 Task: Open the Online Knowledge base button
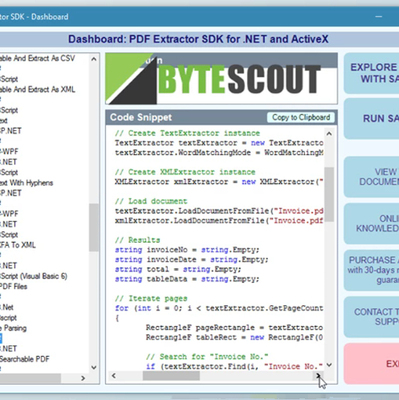[x=371, y=223]
